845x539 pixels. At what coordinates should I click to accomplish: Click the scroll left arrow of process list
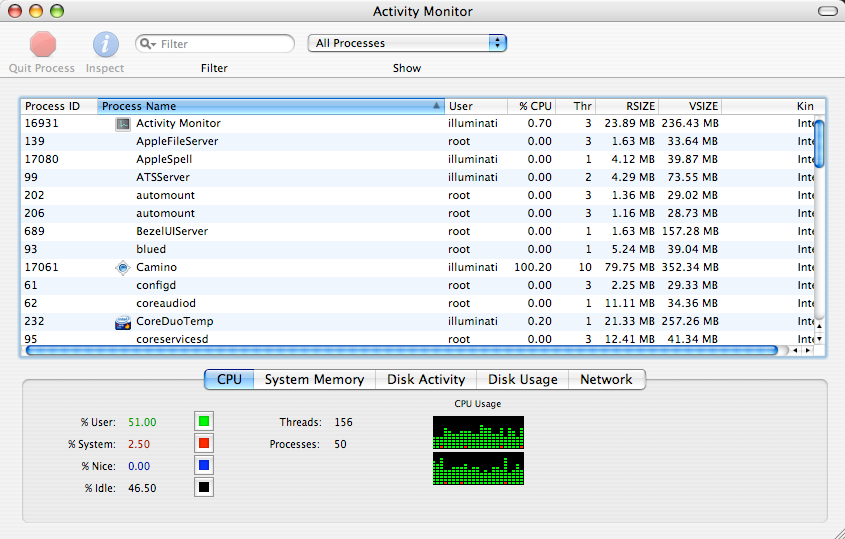(795, 350)
